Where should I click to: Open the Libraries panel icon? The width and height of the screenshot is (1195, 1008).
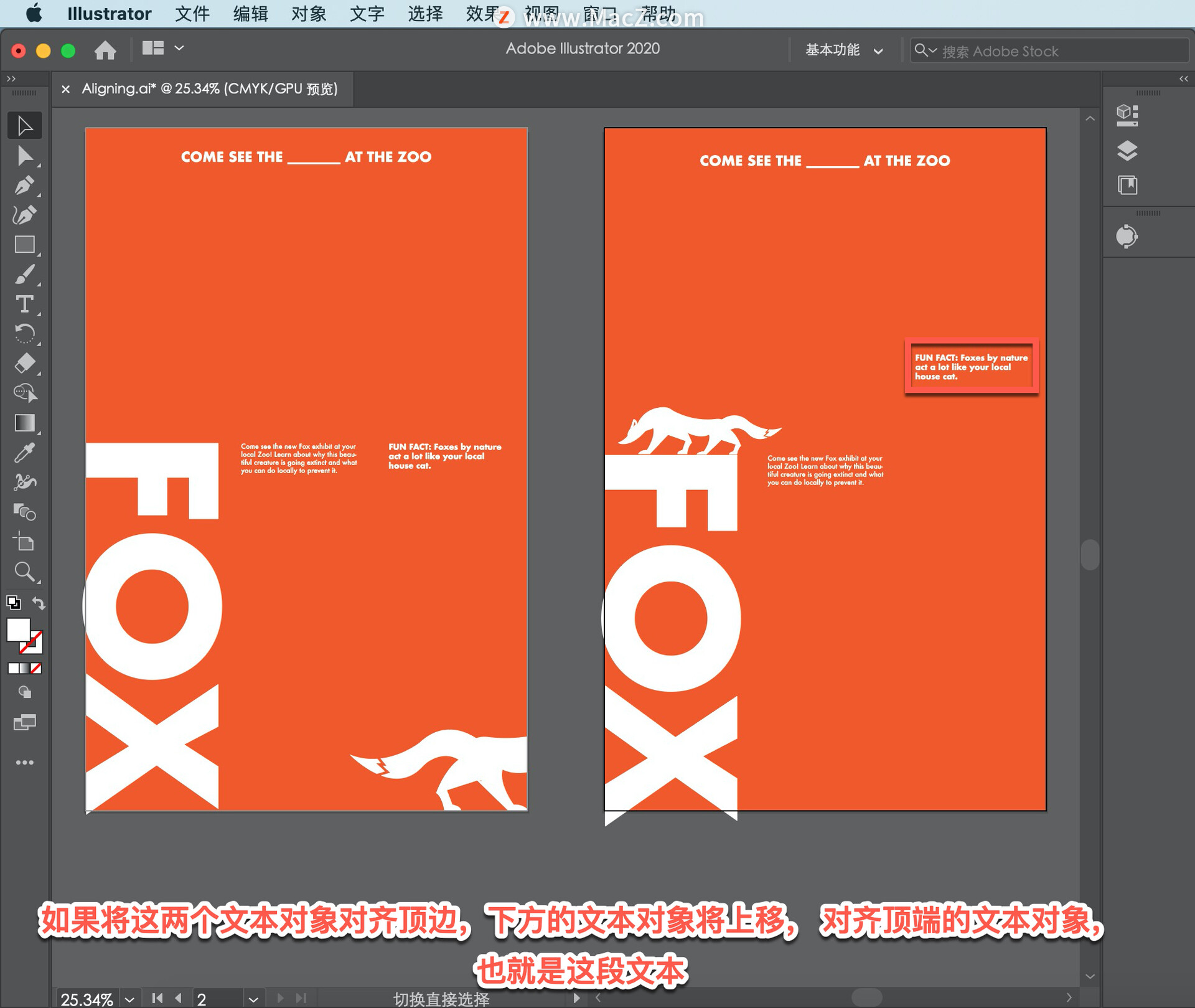pyautogui.click(x=1127, y=186)
